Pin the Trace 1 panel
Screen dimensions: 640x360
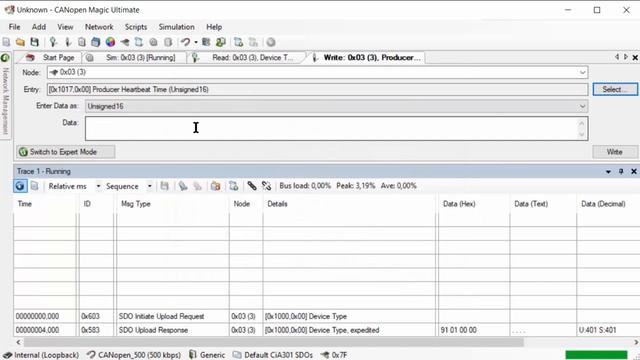pyautogui.click(x=621, y=171)
